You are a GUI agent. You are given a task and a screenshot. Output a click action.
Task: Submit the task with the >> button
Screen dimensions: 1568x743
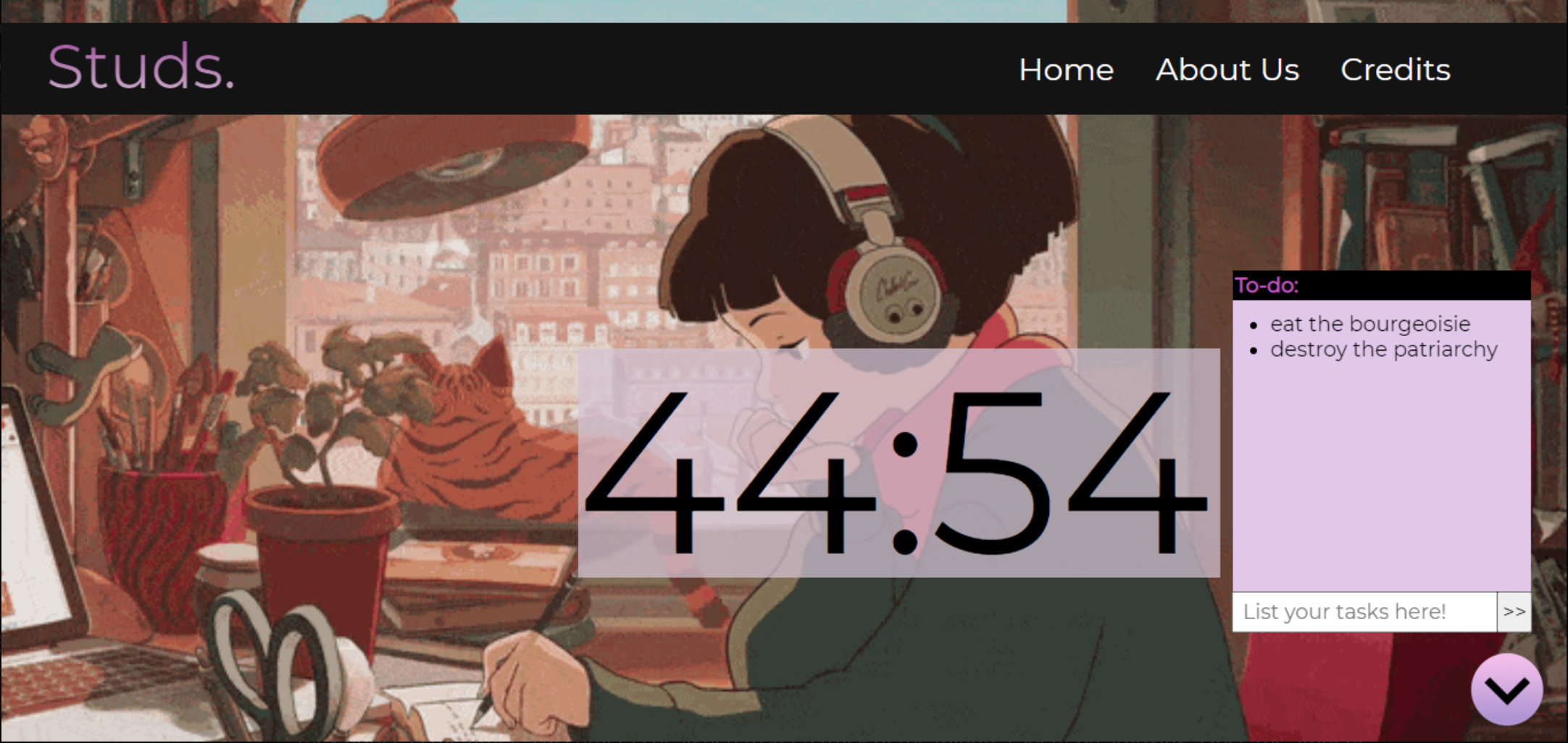[x=1514, y=612]
